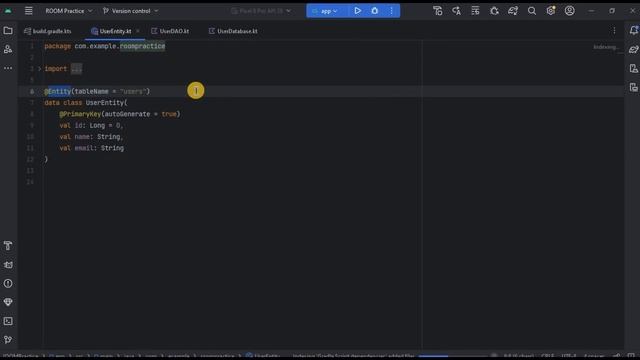Click the "users" string literal
The height and width of the screenshot is (360, 640).
pyautogui.click(x=133, y=91)
